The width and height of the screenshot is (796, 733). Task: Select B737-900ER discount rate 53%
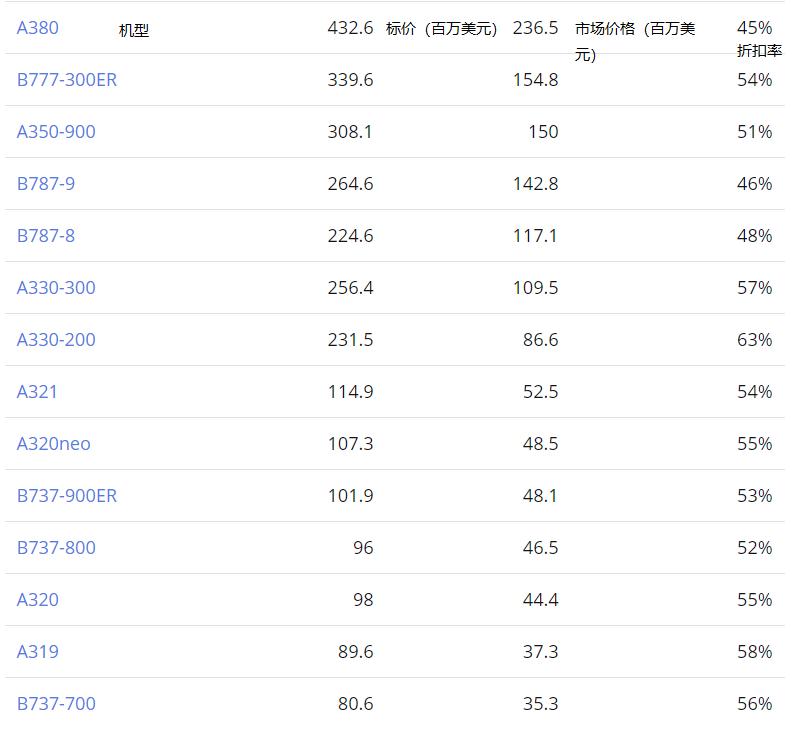click(x=754, y=495)
